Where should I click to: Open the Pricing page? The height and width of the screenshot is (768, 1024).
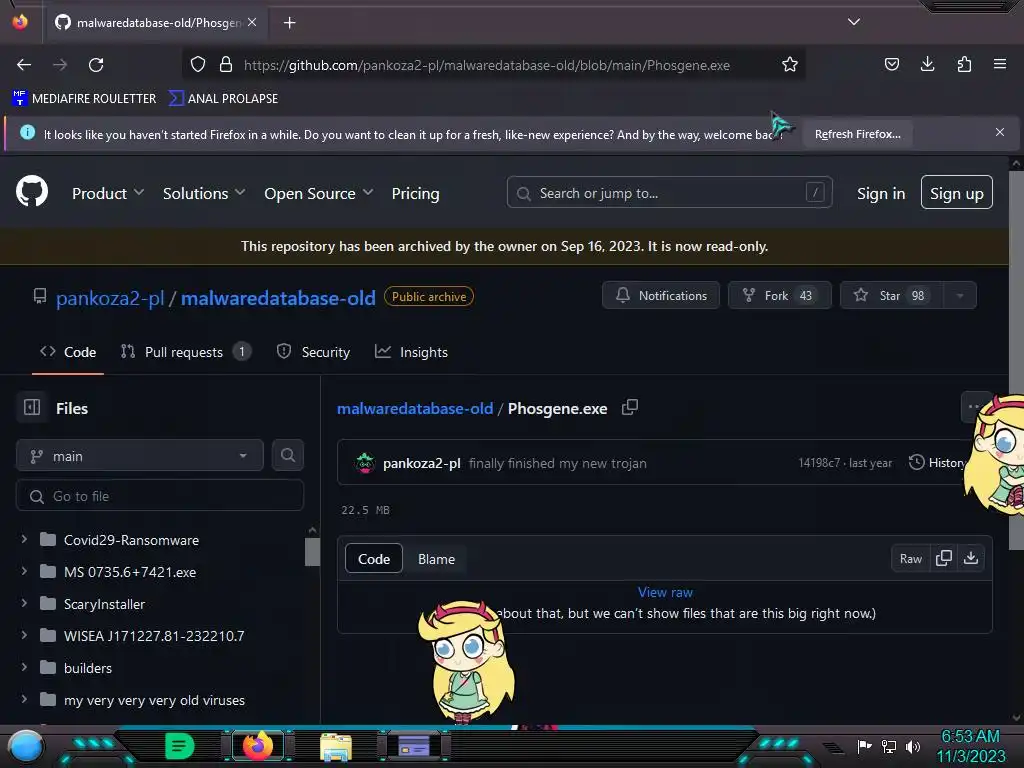[x=415, y=193]
